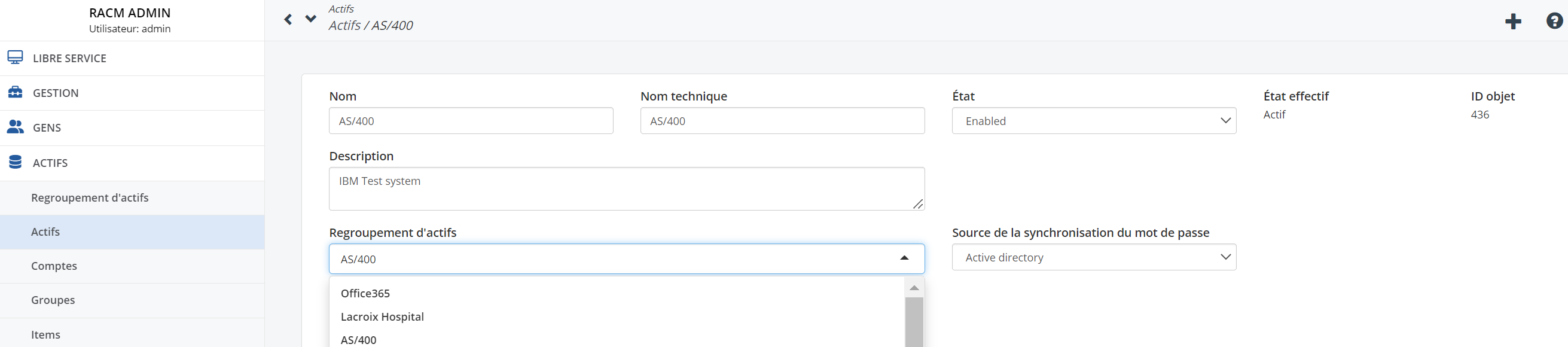Viewport: 1568px width, 347px height.
Task: Click the back arrow icon
Action: (x=288, y=20)
